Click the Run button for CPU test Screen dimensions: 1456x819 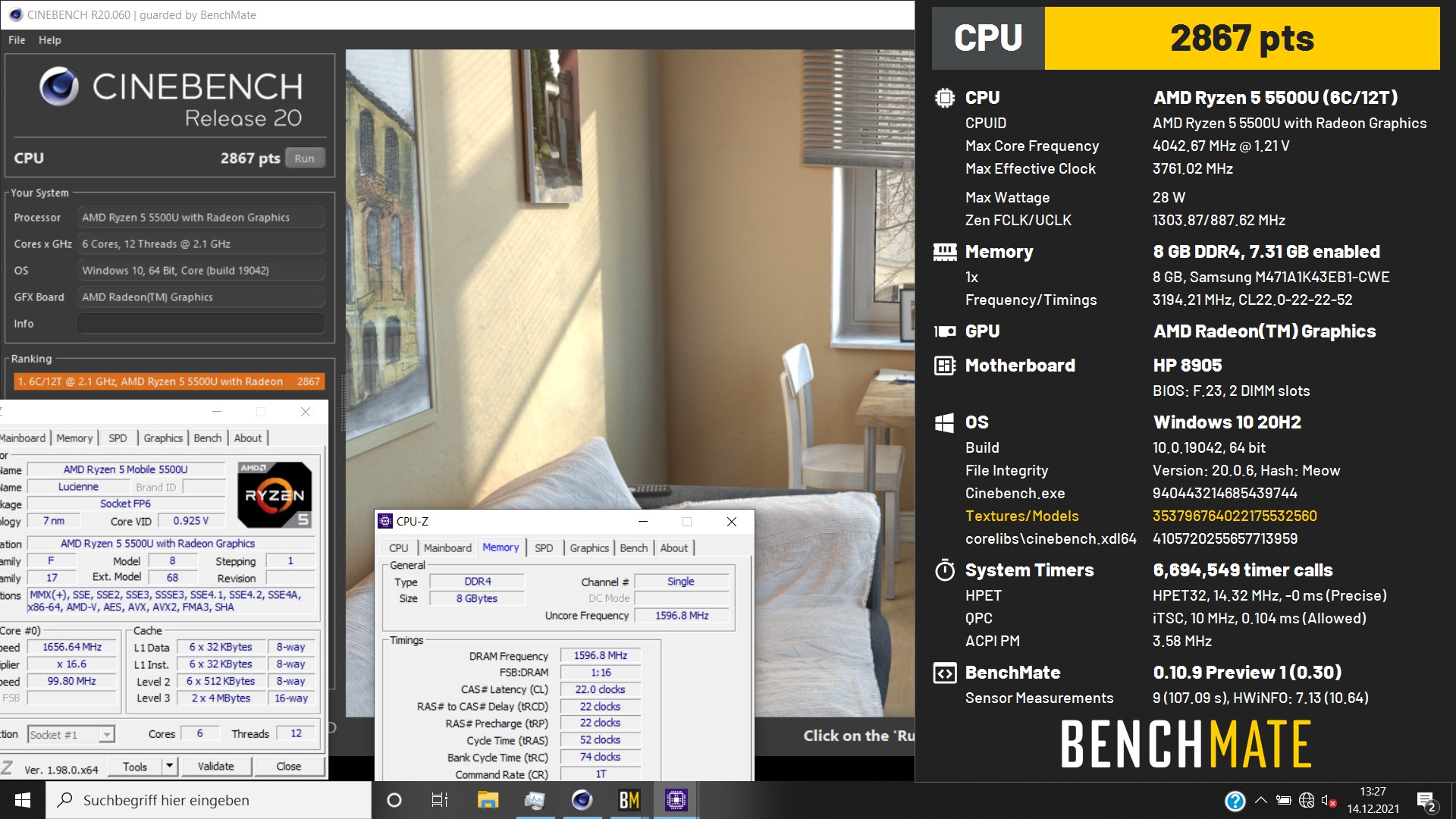pyautogui.click(x=304, y=158)
